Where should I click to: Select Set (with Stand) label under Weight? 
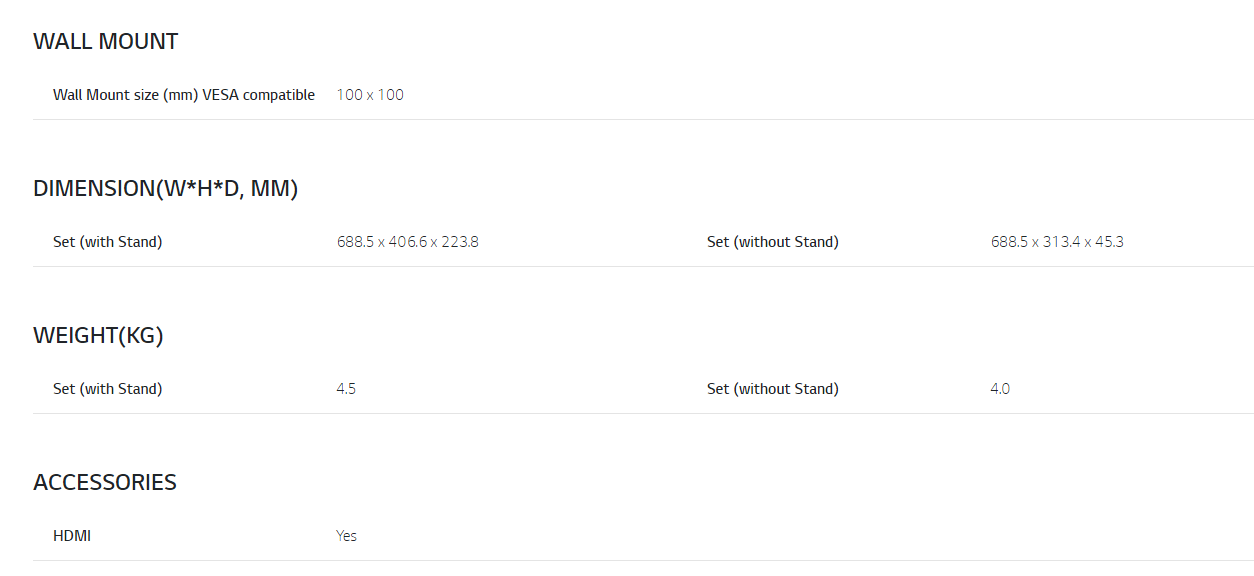[x=107, y=389]
